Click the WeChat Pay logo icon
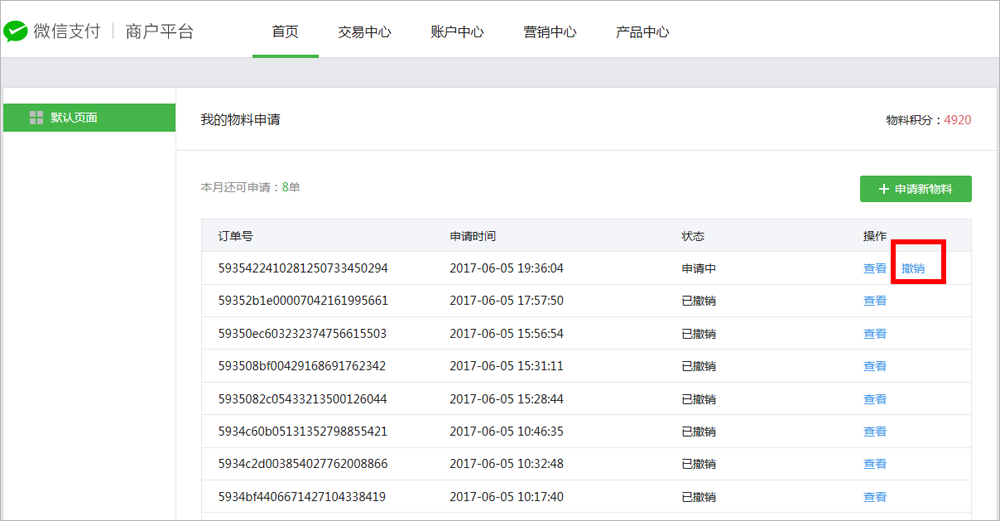Screen dimensions: 1000x521 tap(15, 31)
